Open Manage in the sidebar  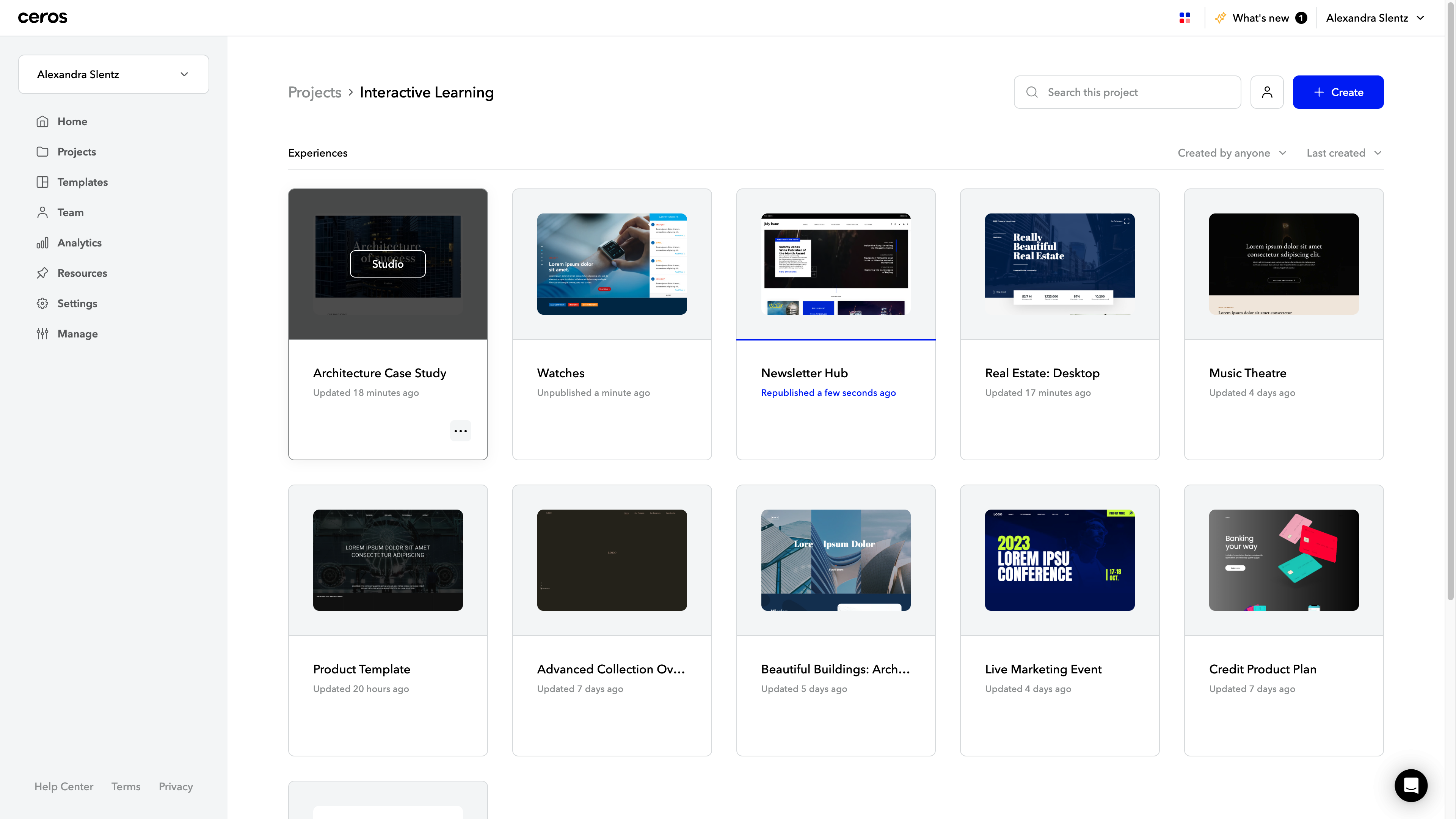tap(77, 334)
